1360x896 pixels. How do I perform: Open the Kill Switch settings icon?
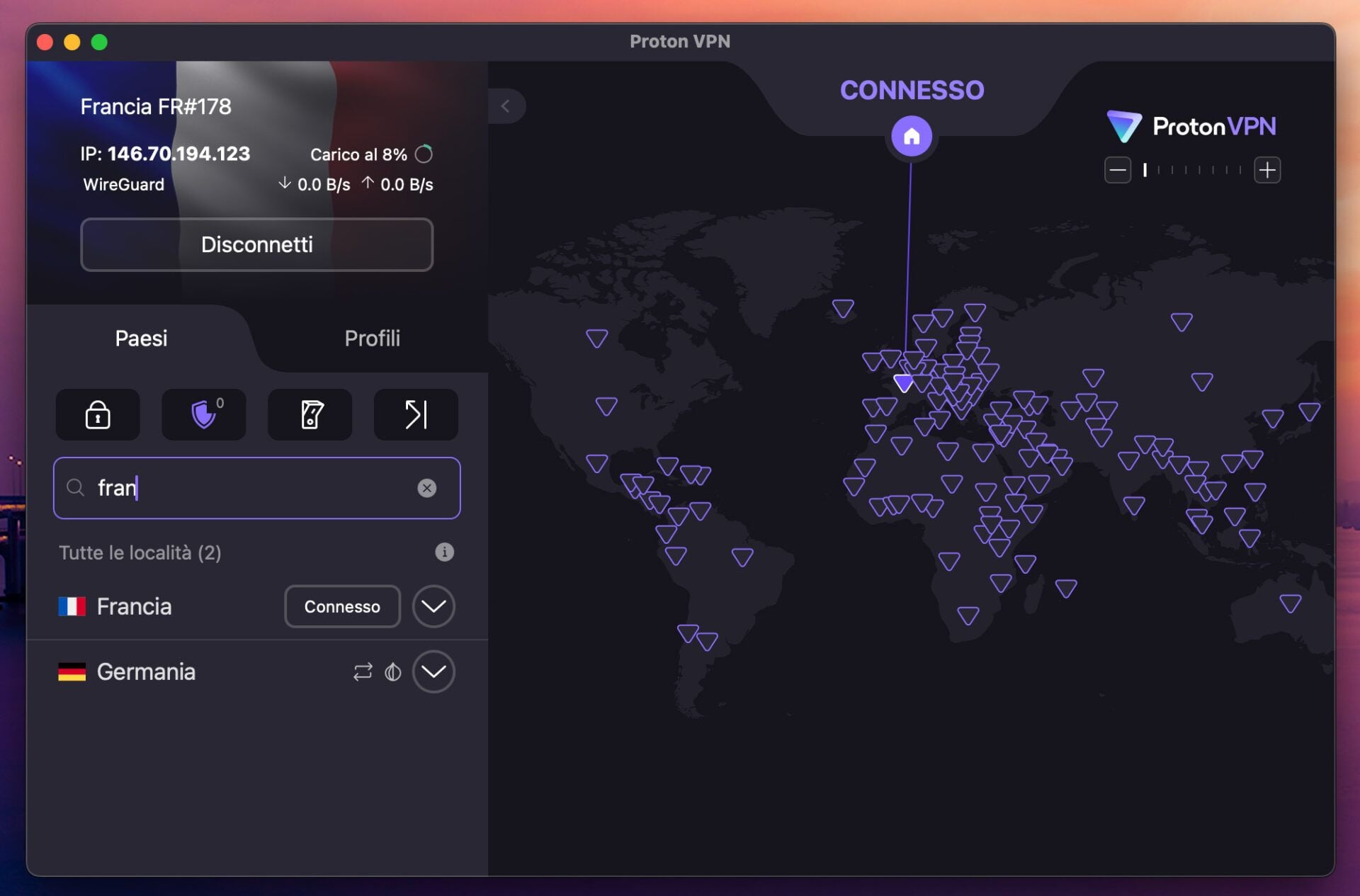click(x=310, y=415)
